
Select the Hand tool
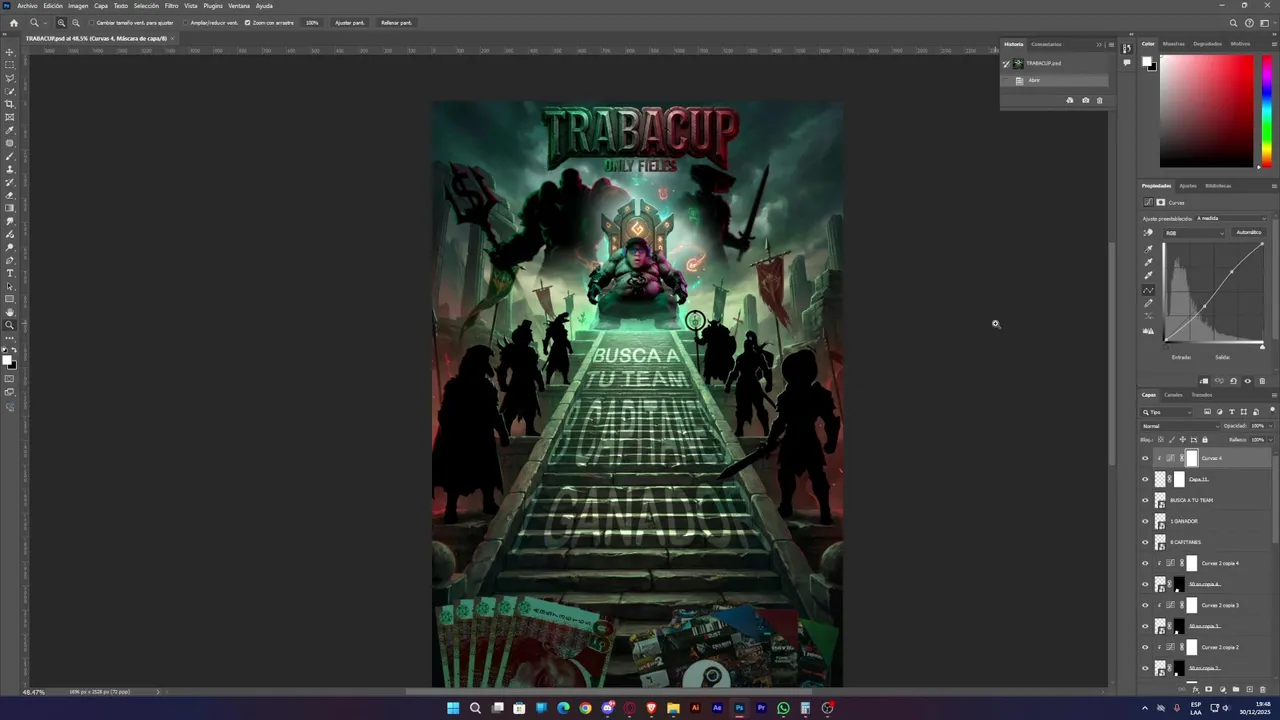click(x=10, y=312)
